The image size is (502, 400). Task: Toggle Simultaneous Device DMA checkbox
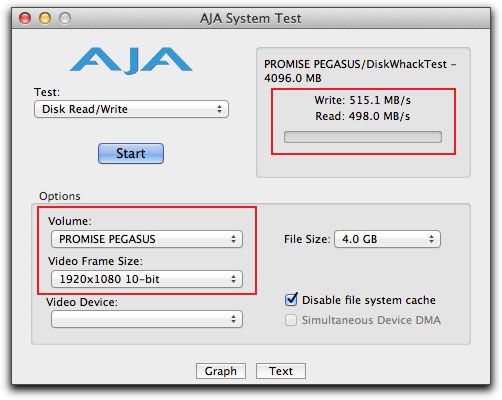click(x=291, y=320)
